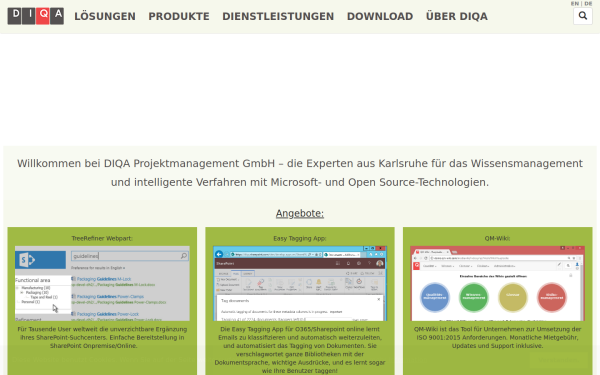600x375 pixels.
Task: Open the Easy Tagging App screenshot
Action: pyautogui.click(x=300, y=283)
